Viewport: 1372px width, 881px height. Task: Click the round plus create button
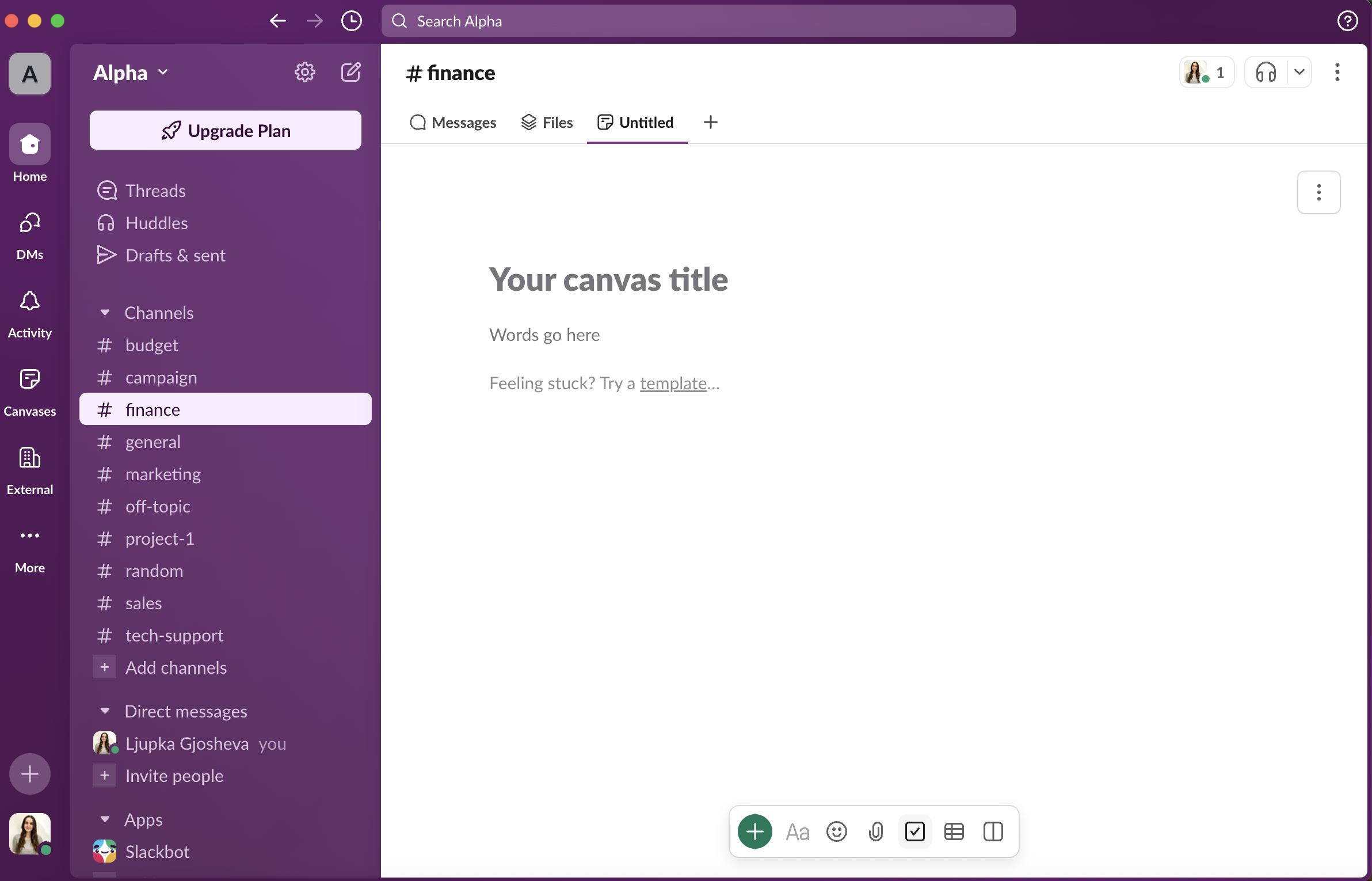pos(30,774)
